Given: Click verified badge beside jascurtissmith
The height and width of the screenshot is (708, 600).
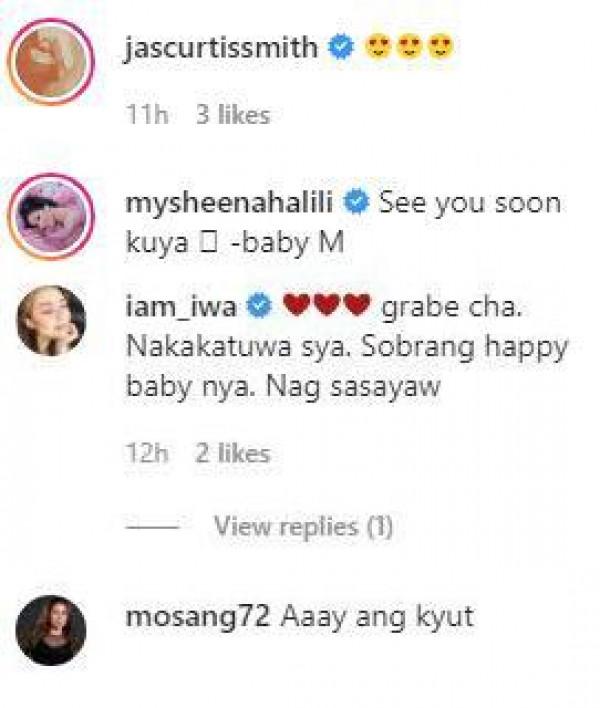Looking at the screenshot, I should pyautogui.click(x=342, y=47).
